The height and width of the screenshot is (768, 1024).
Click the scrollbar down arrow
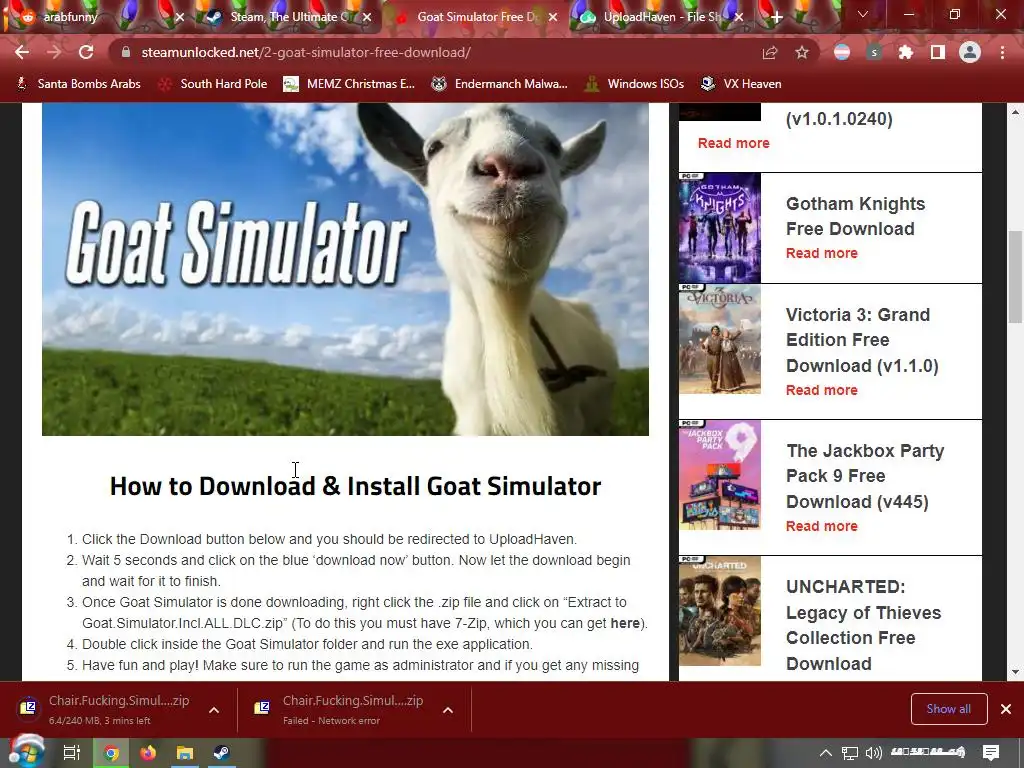click(x=1015, y=672)
